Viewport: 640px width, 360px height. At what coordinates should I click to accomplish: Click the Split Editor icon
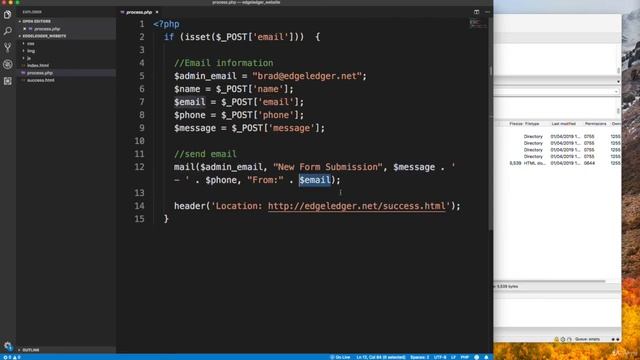click(476, 12)
